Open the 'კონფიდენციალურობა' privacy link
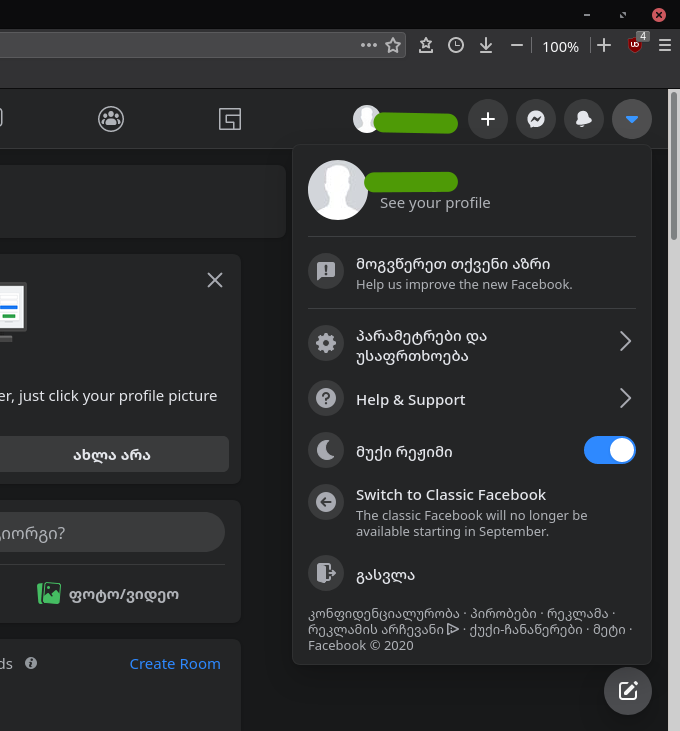This screenshot has width=680, height=731. [384, 614]
